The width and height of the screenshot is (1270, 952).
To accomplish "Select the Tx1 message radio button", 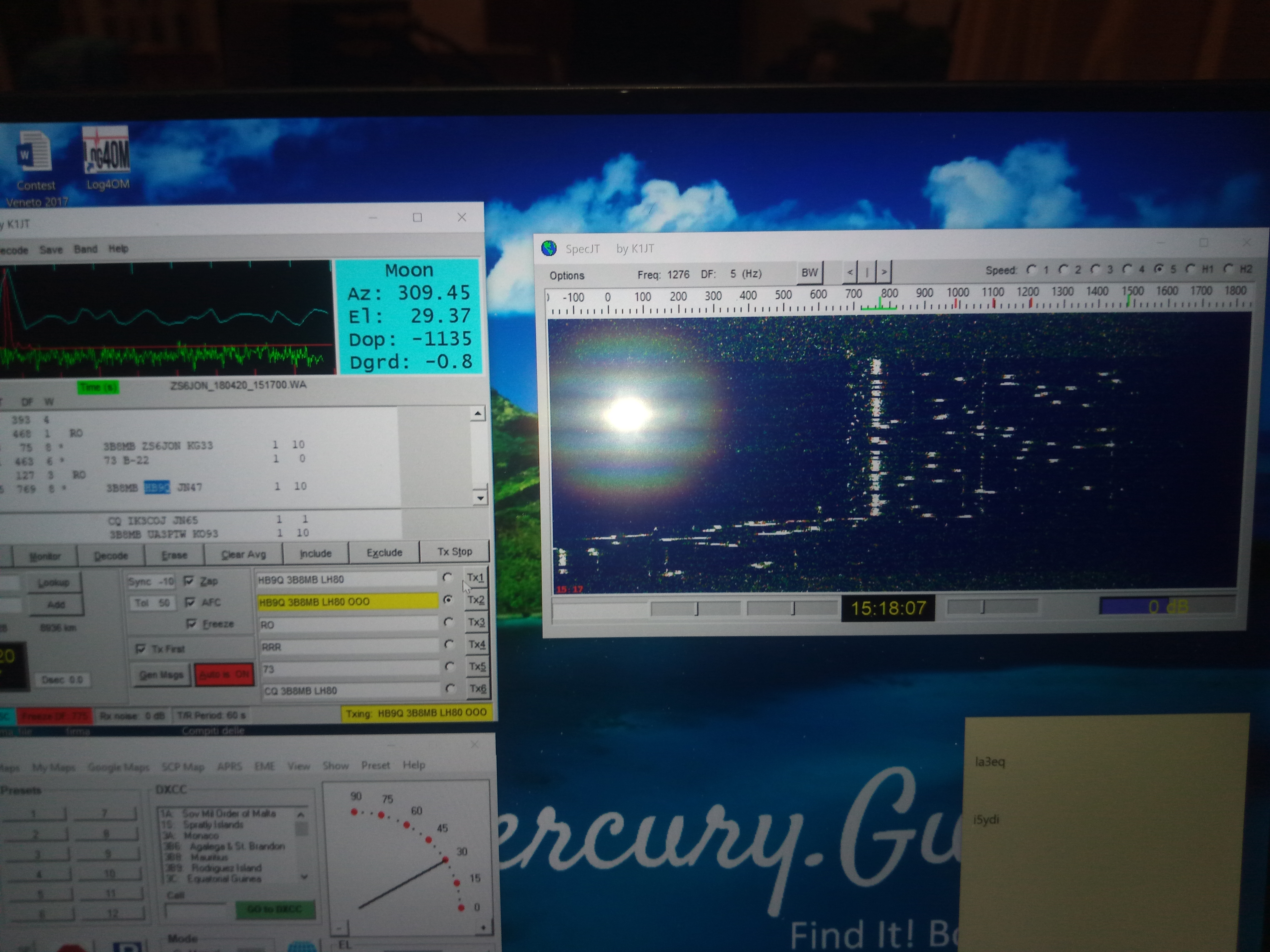I will click(x=447, y=577).
